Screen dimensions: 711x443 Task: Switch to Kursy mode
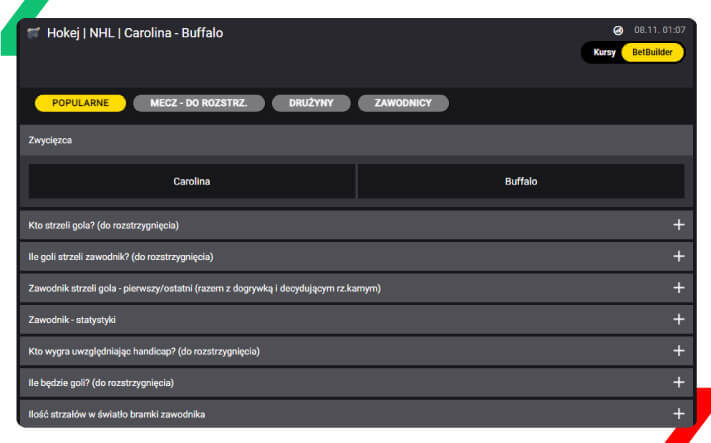[x=604, y=52]
